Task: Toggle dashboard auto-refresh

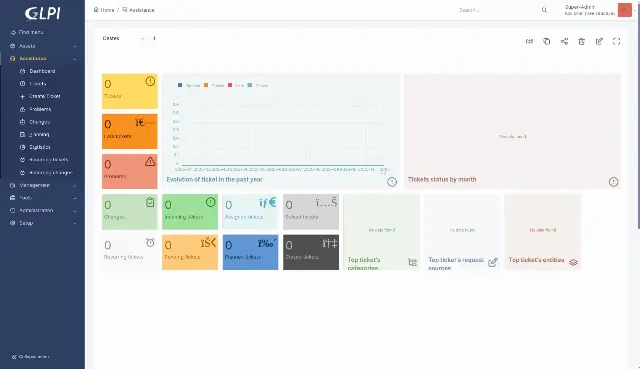Action: point(529,41)
